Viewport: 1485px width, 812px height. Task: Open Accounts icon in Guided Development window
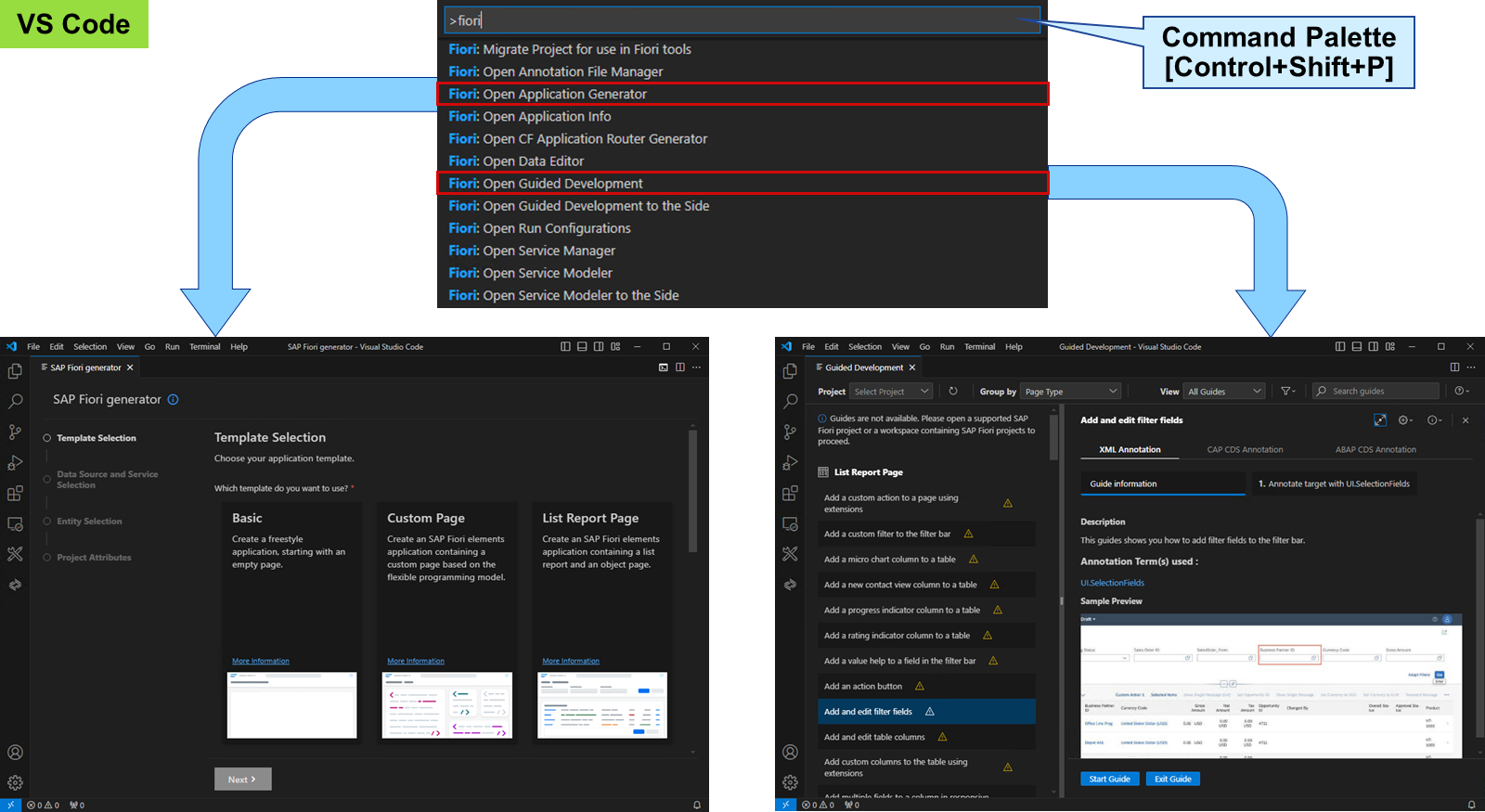pos(790,753)
